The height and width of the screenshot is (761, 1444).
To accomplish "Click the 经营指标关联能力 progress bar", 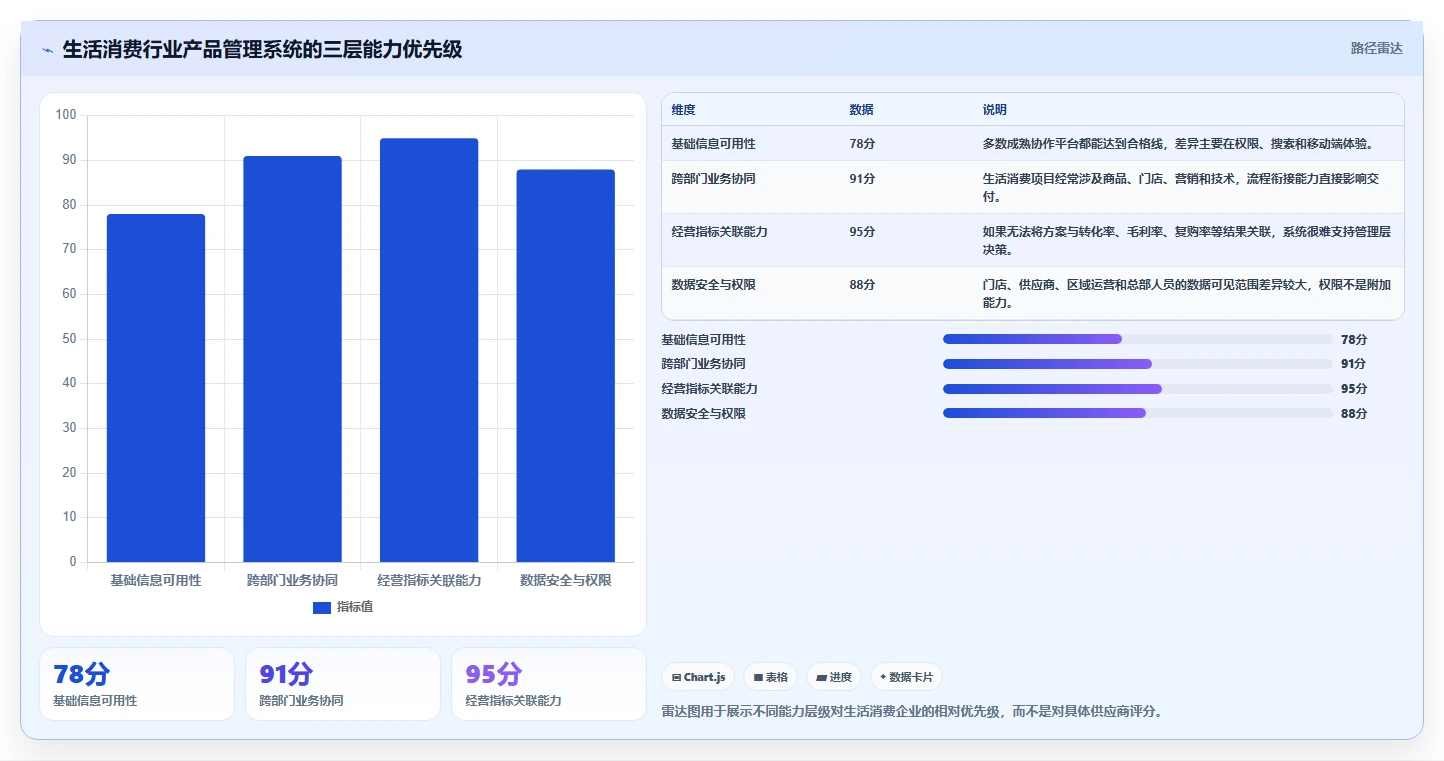I will click(x=1137, y=389).
